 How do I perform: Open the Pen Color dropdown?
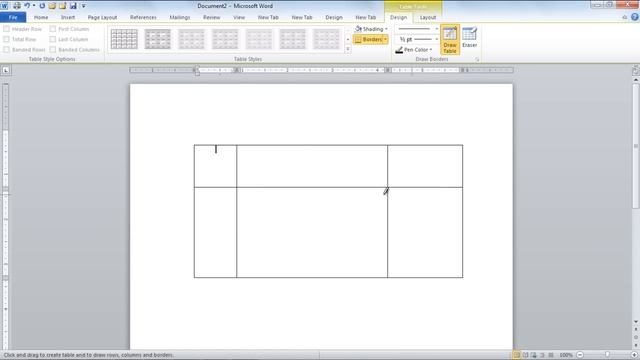[414, 50]
